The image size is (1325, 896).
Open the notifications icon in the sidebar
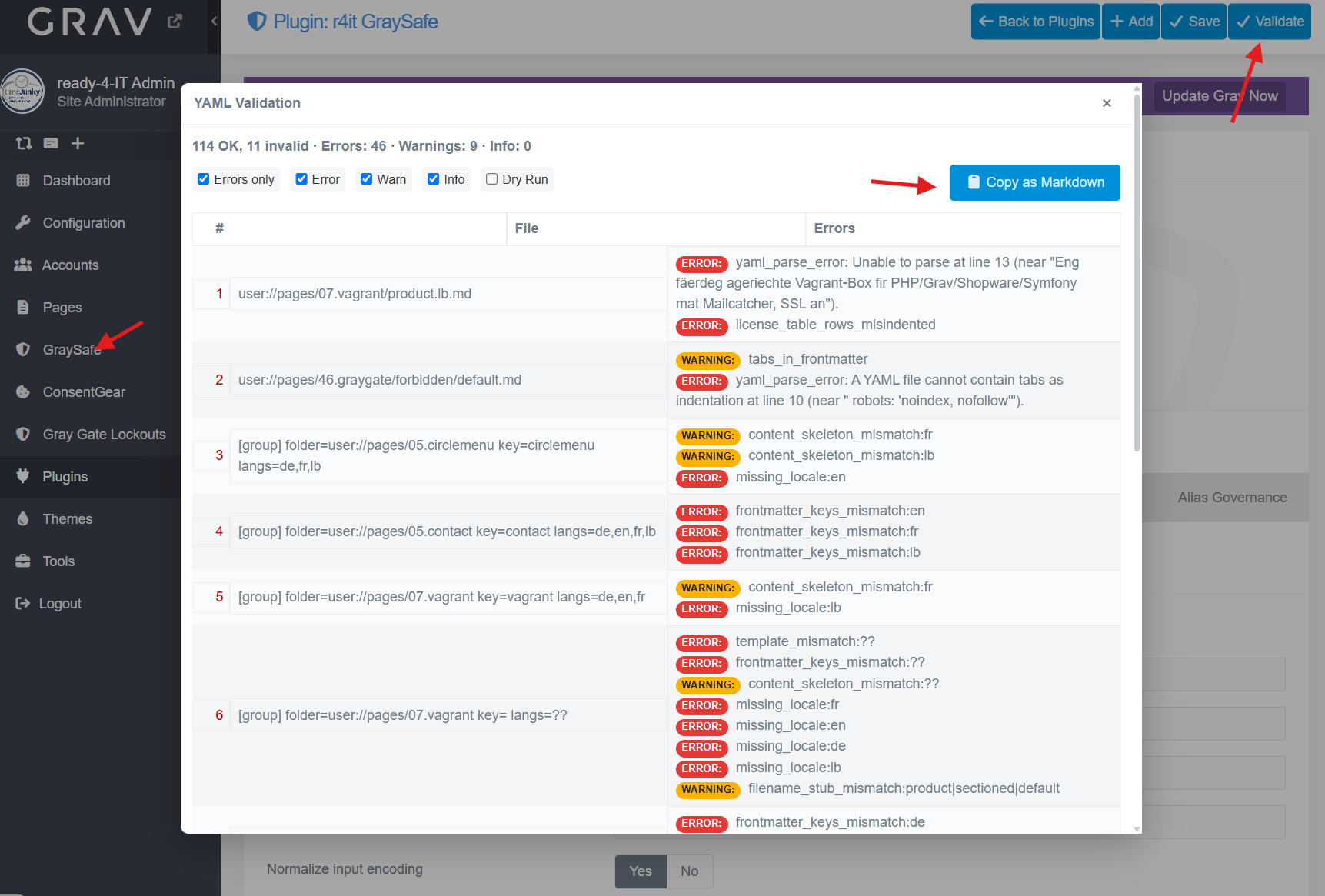51,143
